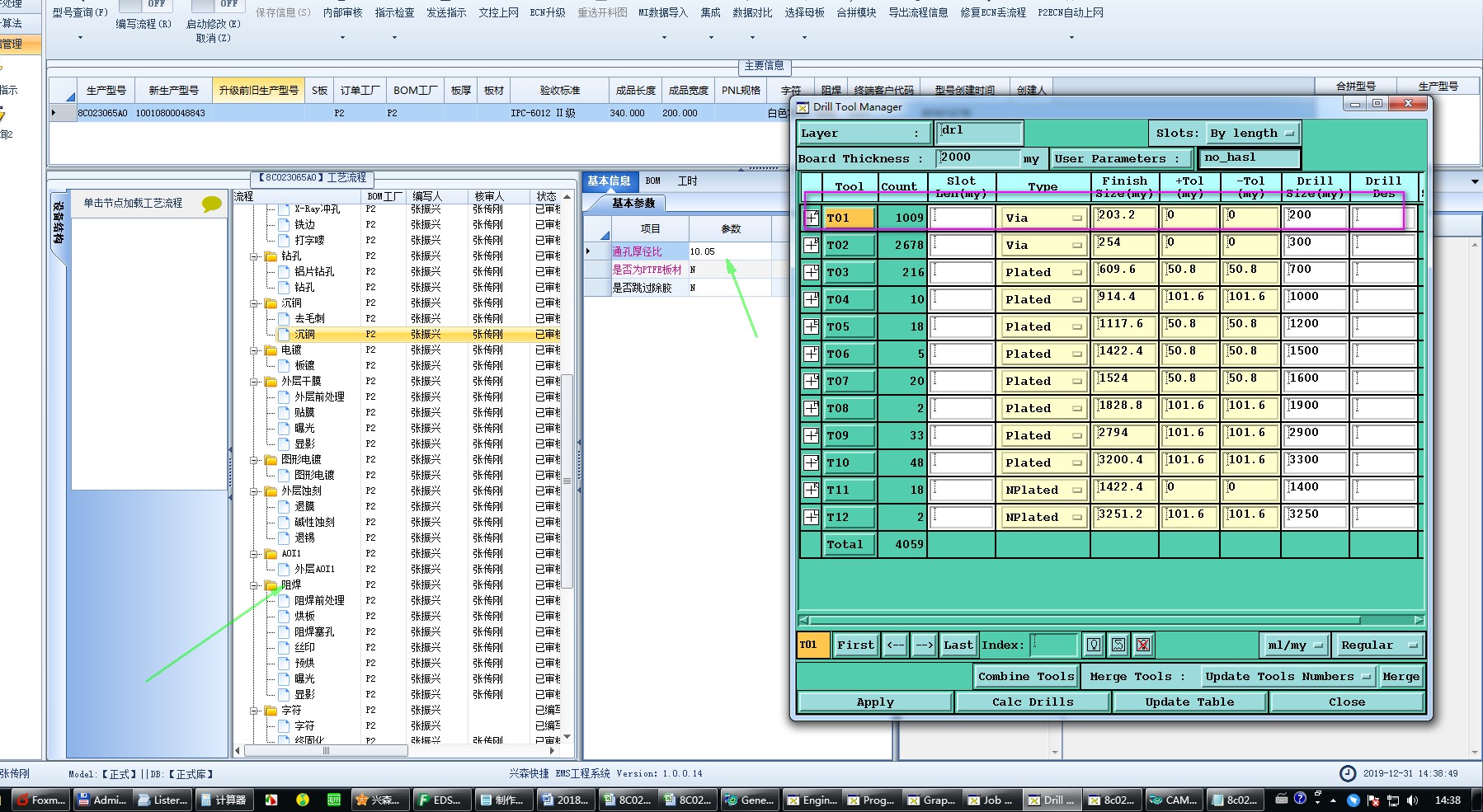Click the Index input field

coord(1054,645)
